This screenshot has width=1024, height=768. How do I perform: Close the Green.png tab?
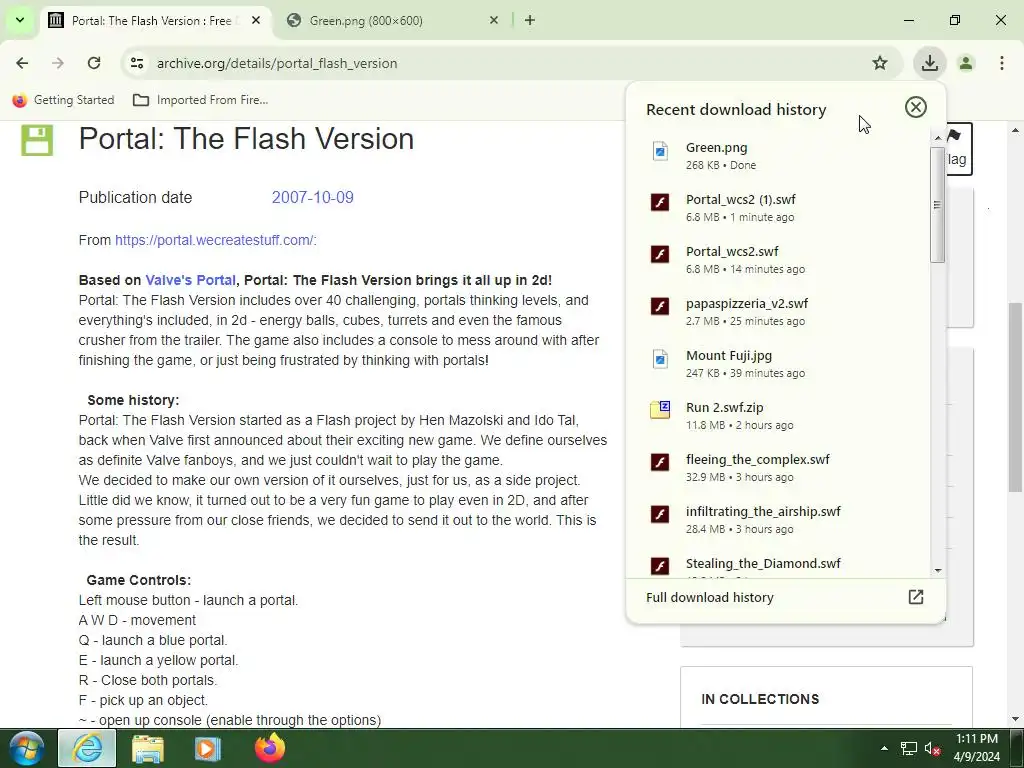[494, 20]
